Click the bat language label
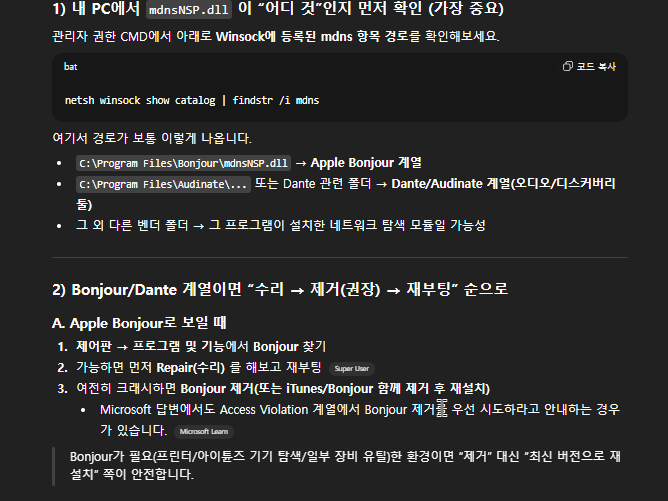The width and height of the screenshot is (668, 501). click(70, 66)
